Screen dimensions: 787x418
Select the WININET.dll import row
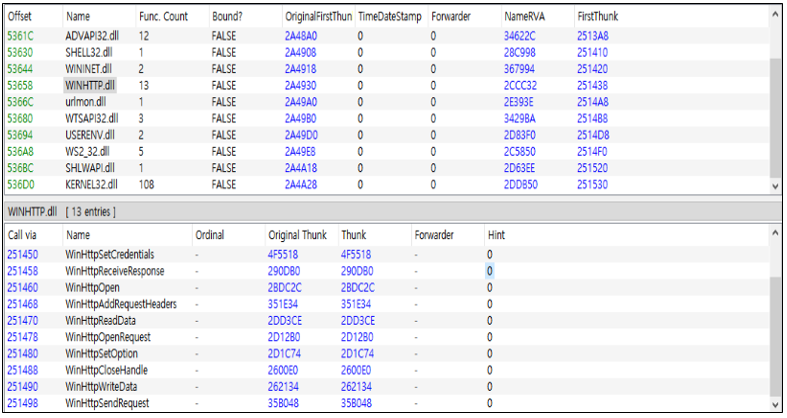click(386, 69)
